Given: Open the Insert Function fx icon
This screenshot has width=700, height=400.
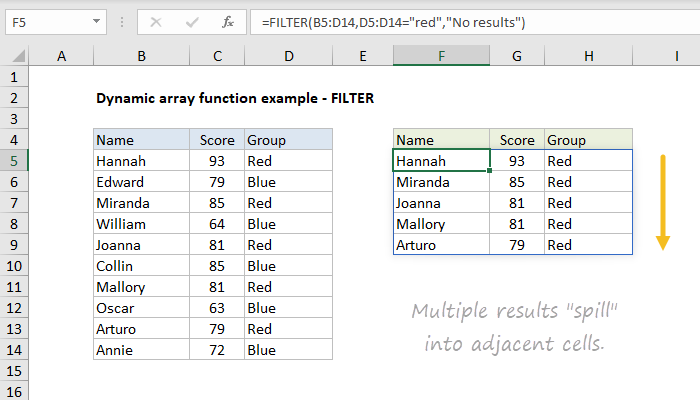Looking at the screenshot, I should tap(228, 22).
